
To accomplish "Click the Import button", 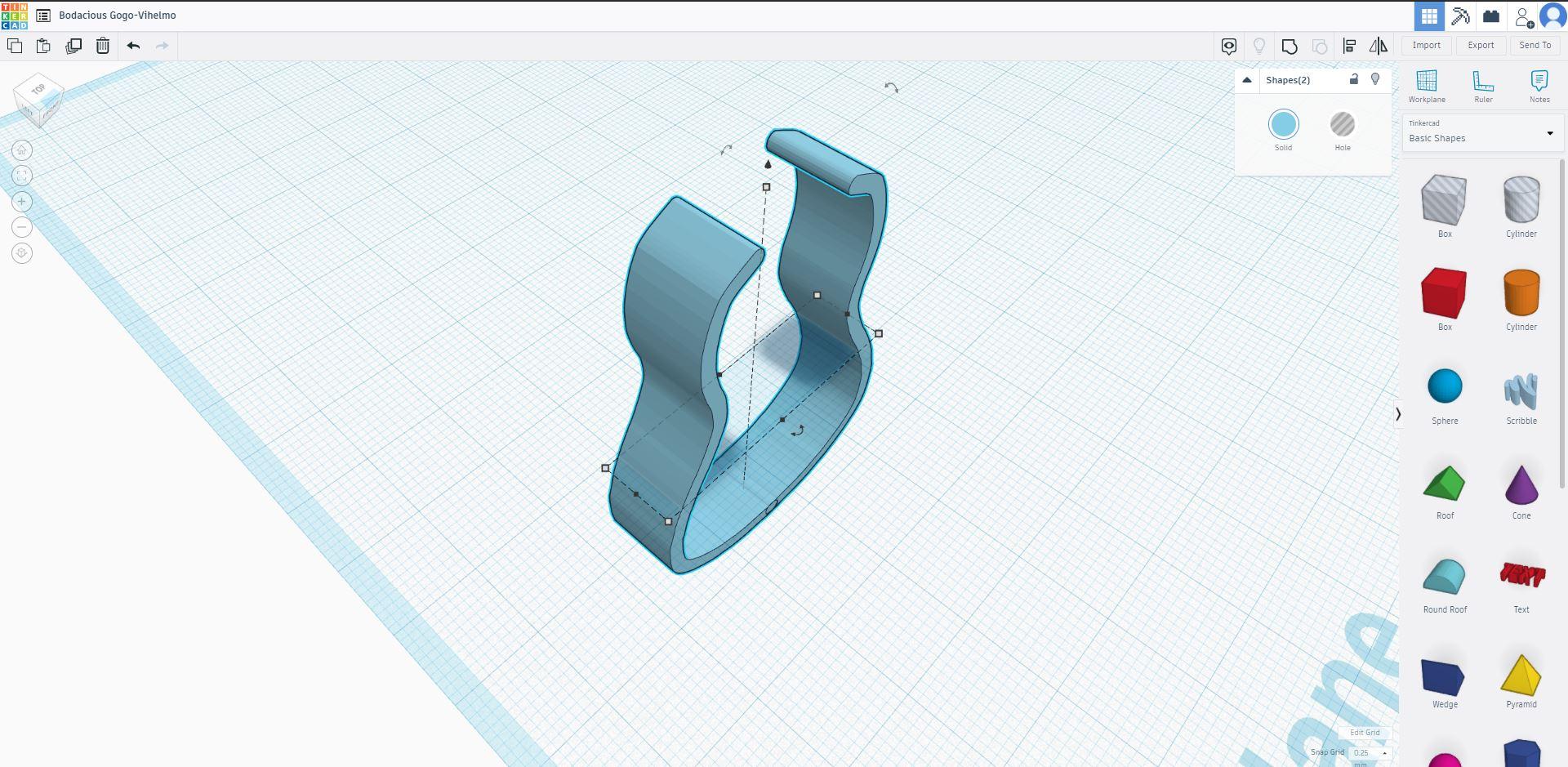I will click(x=1427, y=46).
